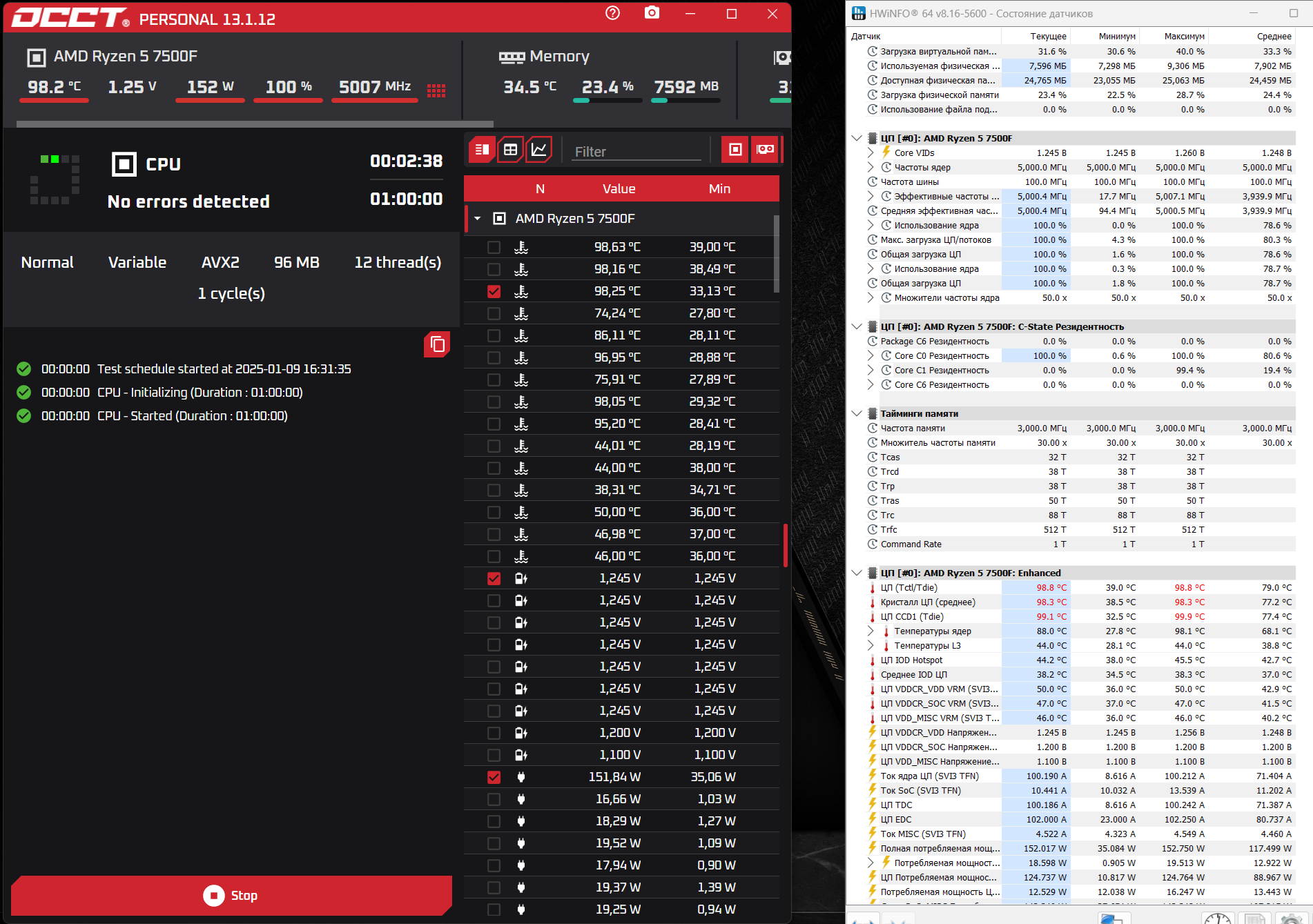Open the OCCT help icon in the title bar
Image resolution: width=1313 pixels, height=924 pixels.
tap(612, 13)
